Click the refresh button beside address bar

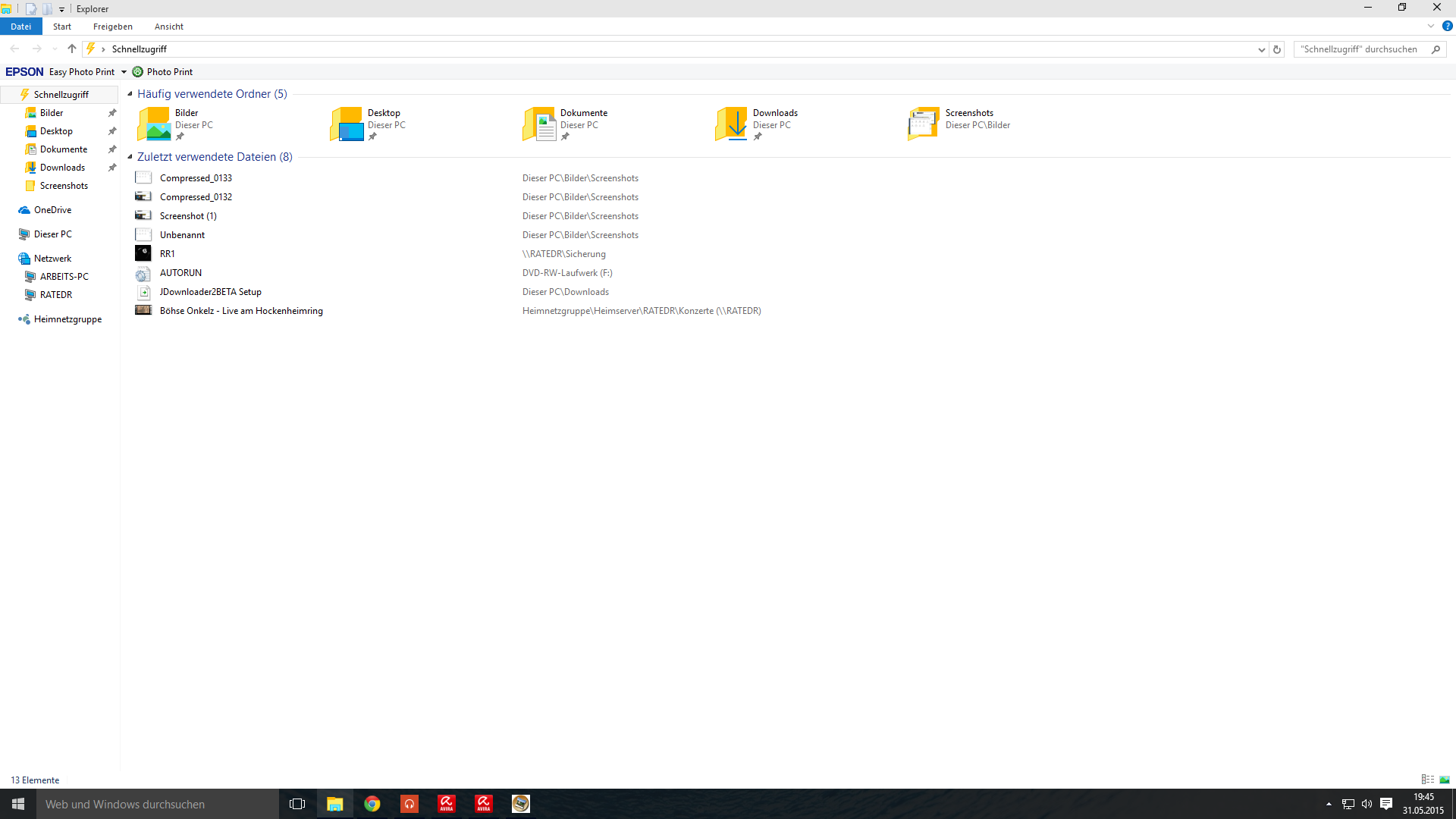[1277, 49]
